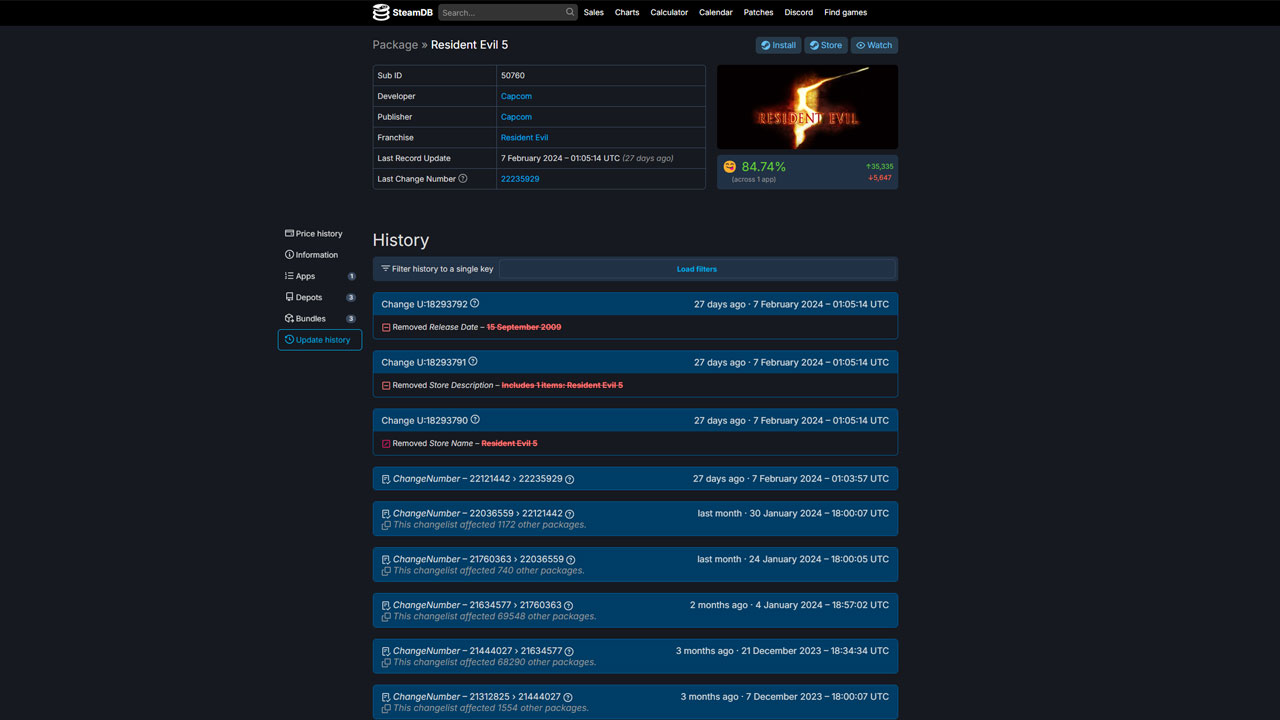Click Change U:18293790 header text
The image size is (1280, 720).
coord(424,420)
